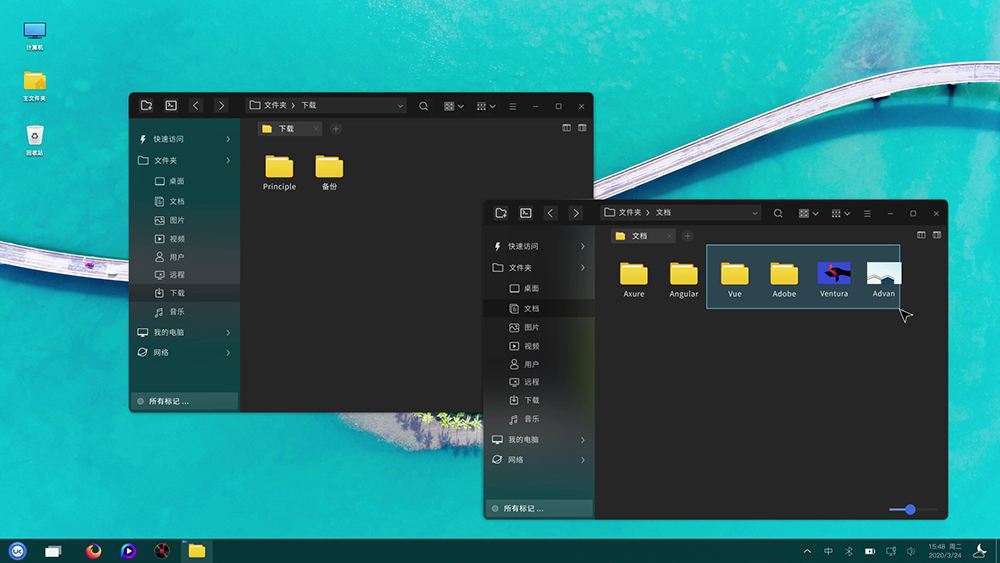Launch Firefox from the taskbar

click(x=94, y=550)
